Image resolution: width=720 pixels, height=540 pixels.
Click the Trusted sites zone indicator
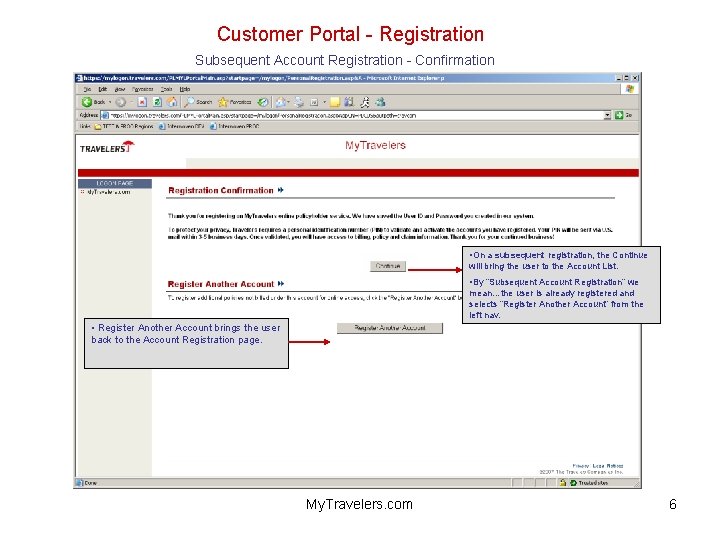pyautogui.click(x=589, y=483)
